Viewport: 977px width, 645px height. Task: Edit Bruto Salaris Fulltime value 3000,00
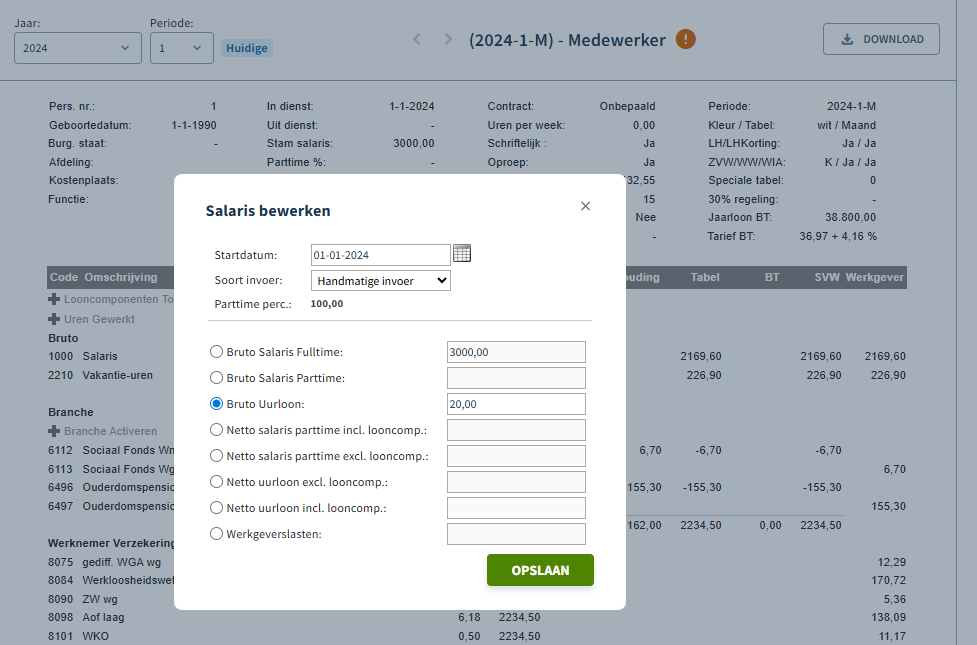point(516,352)
